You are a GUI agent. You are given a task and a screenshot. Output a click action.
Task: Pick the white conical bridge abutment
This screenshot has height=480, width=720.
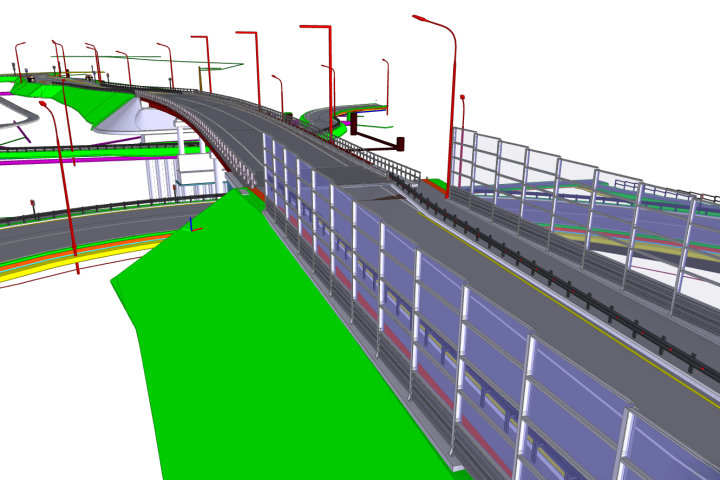pos(125,120)
